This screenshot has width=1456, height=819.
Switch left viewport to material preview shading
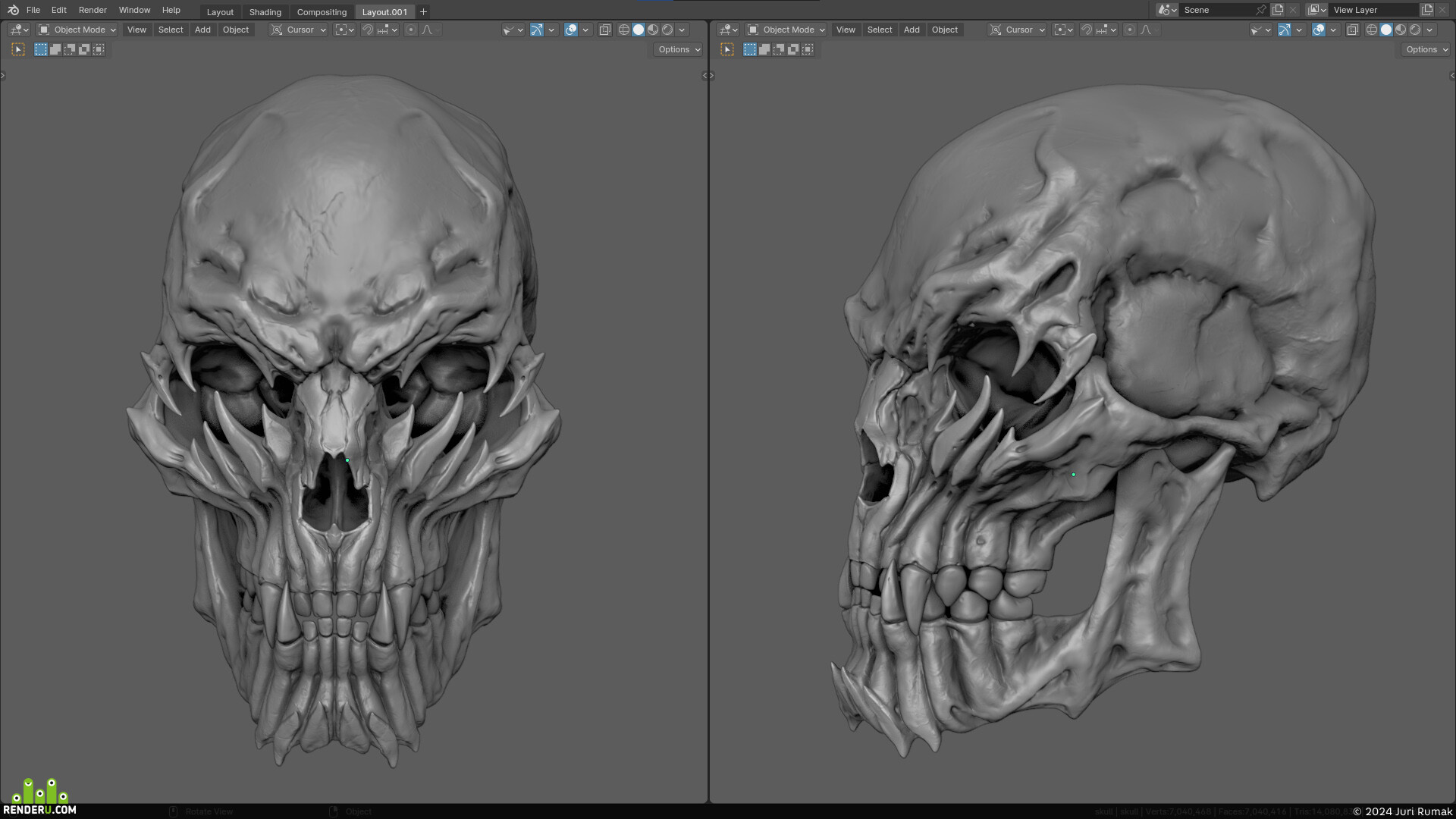click(x=653, y=30)
